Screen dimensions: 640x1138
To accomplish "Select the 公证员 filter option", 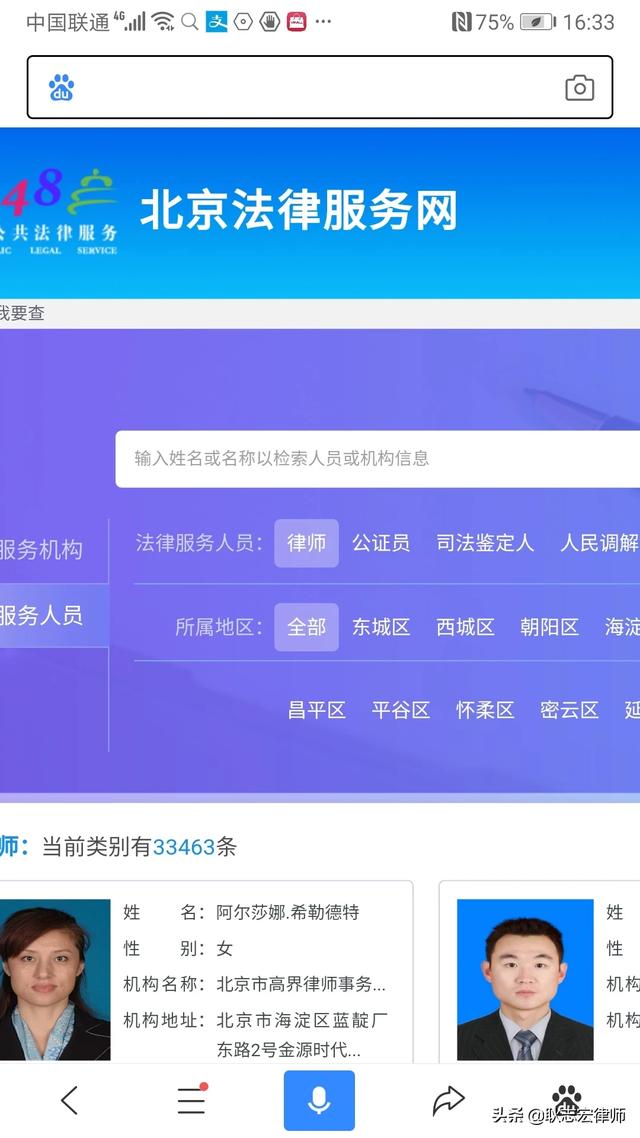I will coord(380,543).
